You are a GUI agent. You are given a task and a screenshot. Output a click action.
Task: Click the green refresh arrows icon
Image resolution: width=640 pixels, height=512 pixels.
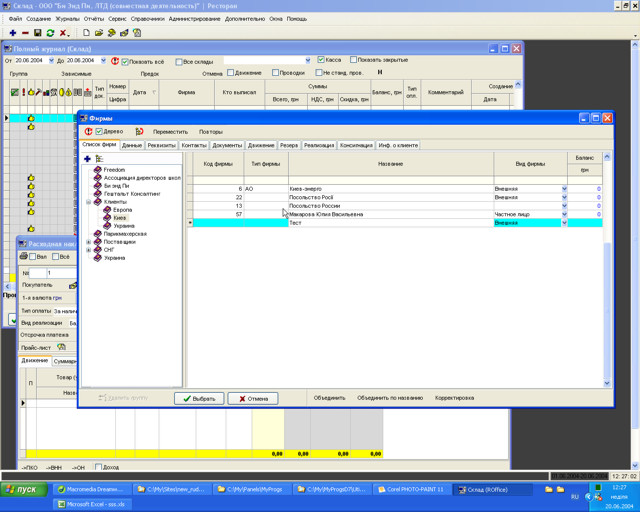[50, 33]
